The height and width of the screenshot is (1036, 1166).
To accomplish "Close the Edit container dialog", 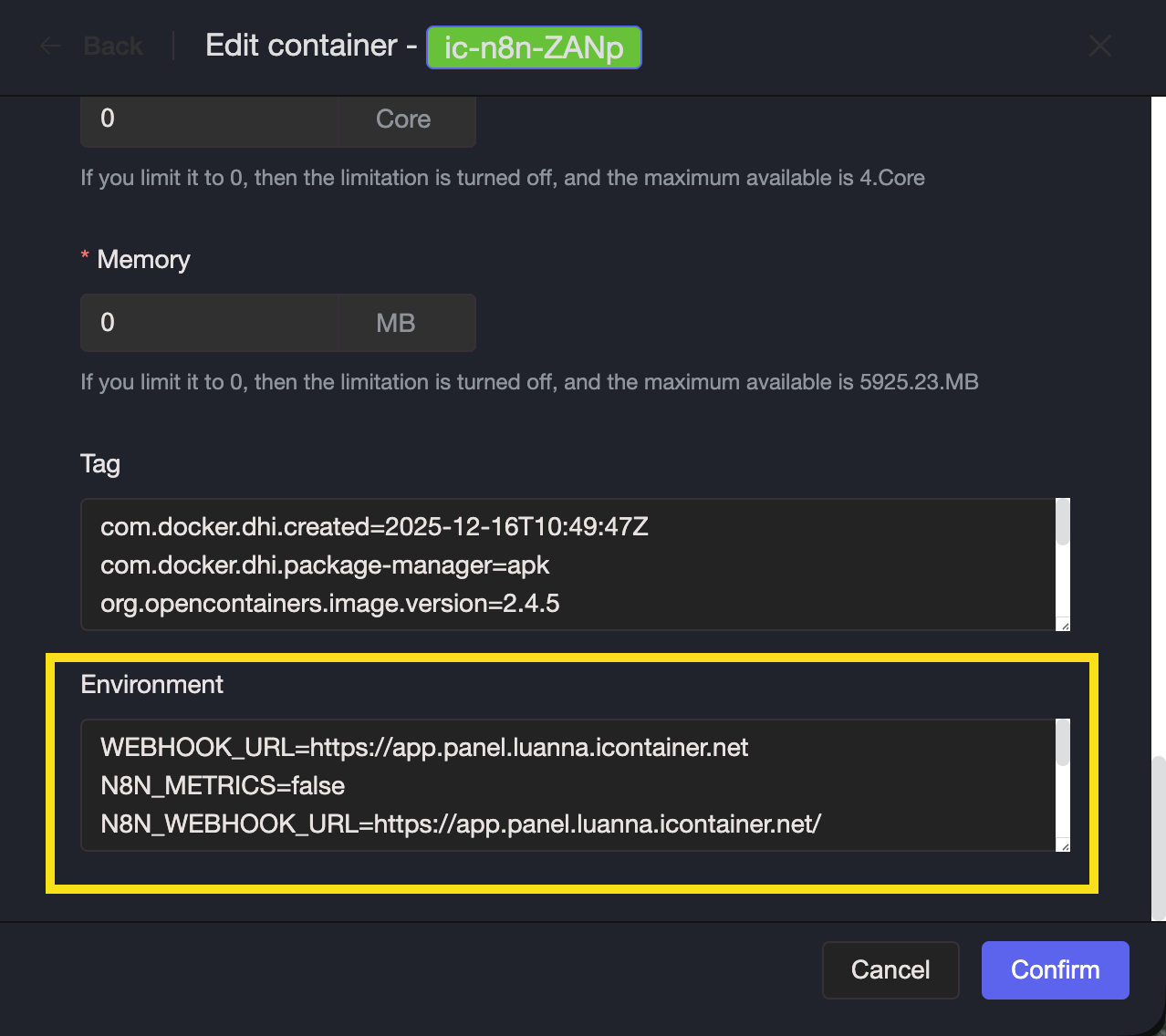I will [1100, 46].
